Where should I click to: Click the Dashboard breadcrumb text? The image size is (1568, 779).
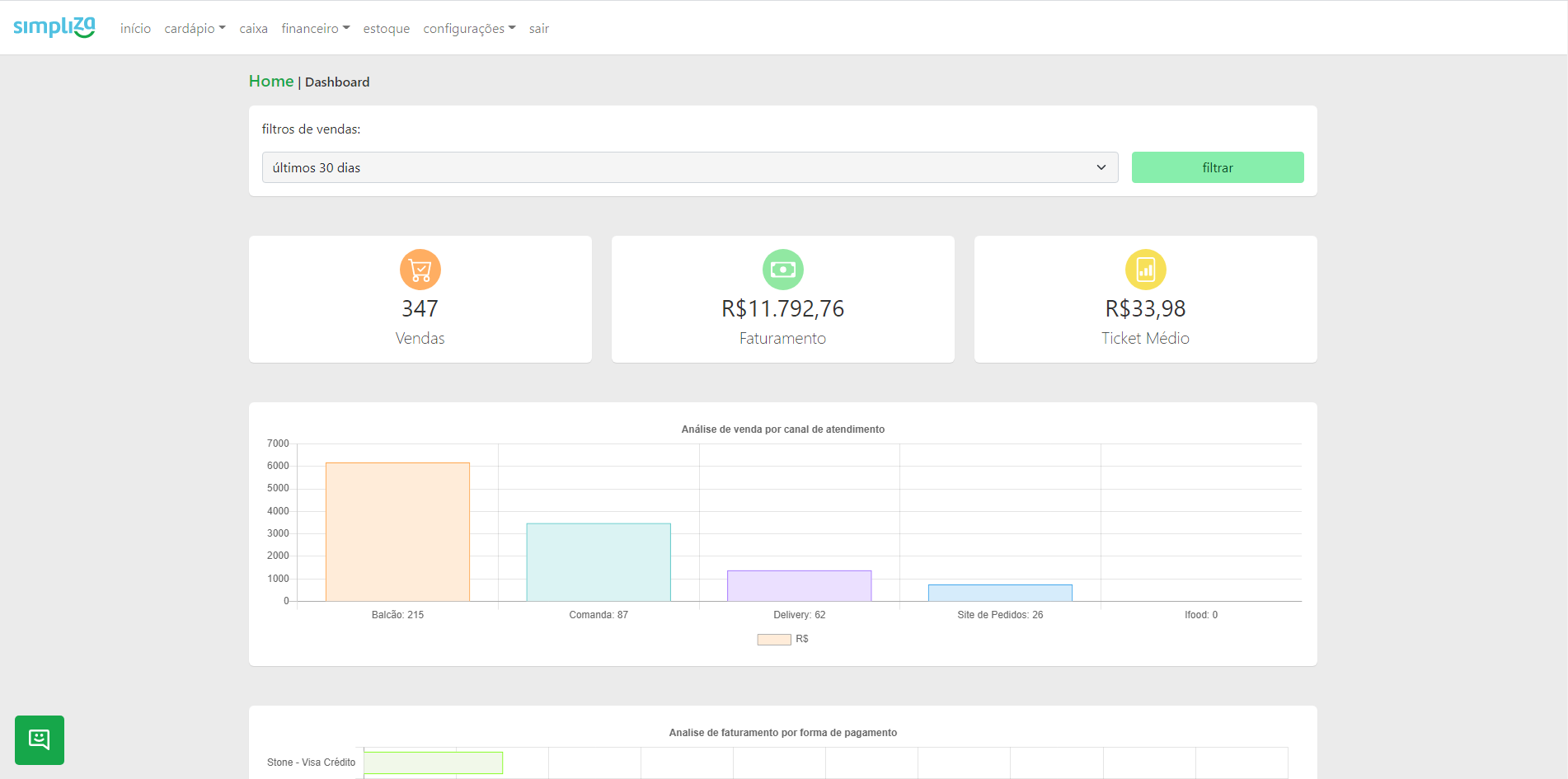(x=337, y=82)
